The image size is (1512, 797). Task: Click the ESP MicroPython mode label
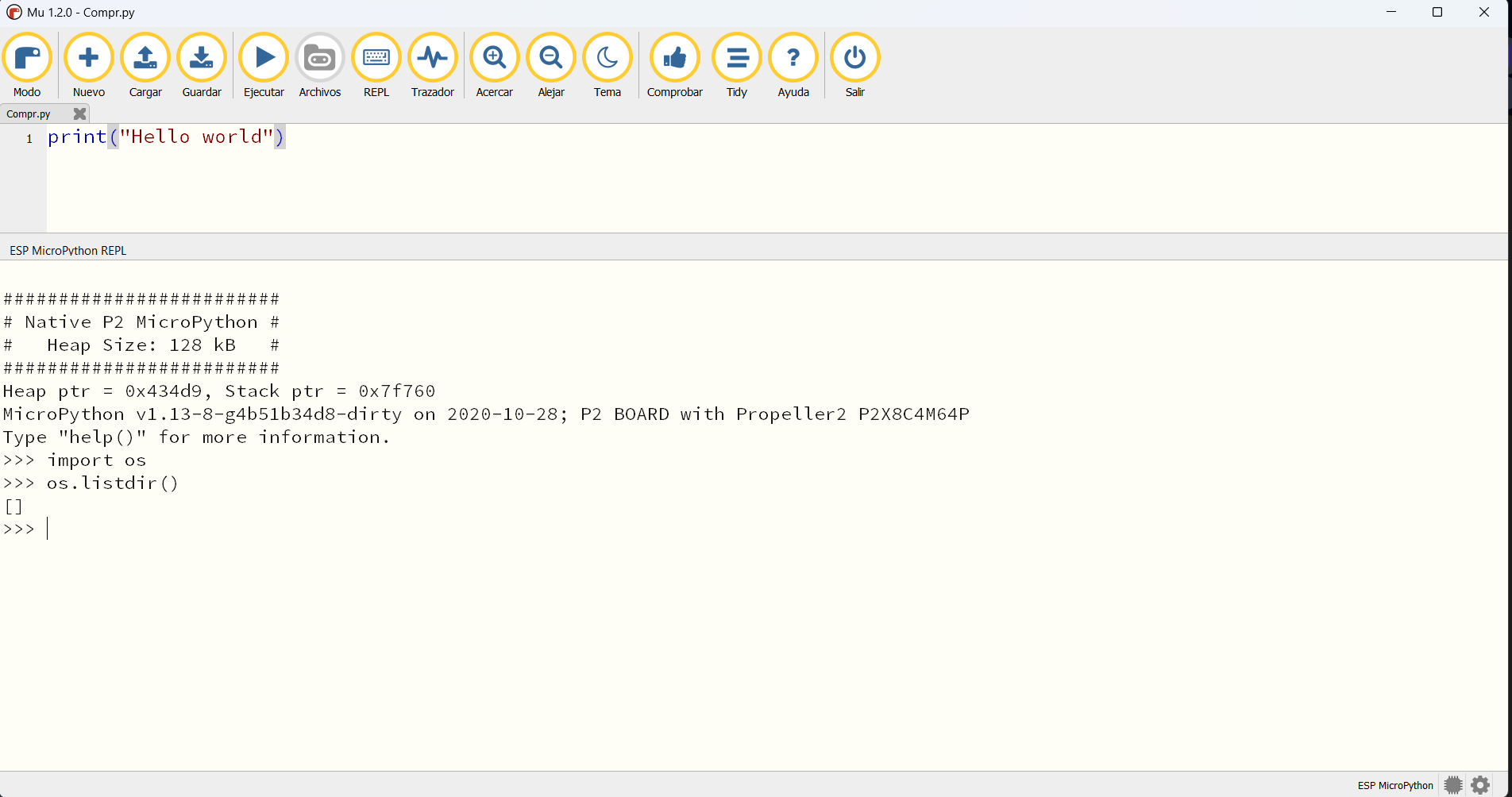pyautogui.click(x=1395, y=786)
